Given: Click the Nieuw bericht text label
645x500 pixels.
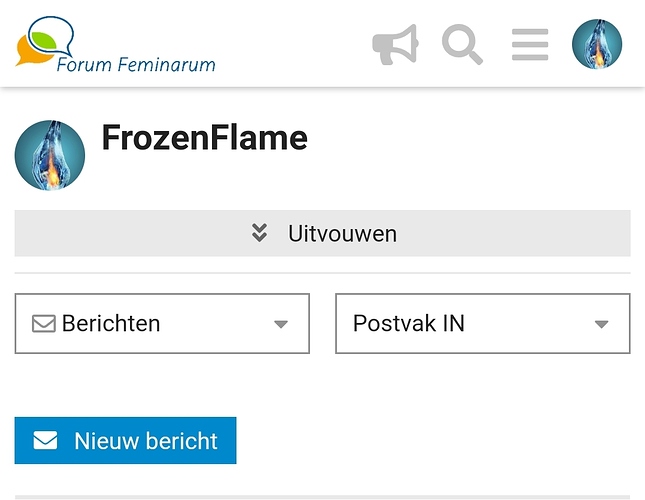Looking at the screenshot, I should coord(146,441).
